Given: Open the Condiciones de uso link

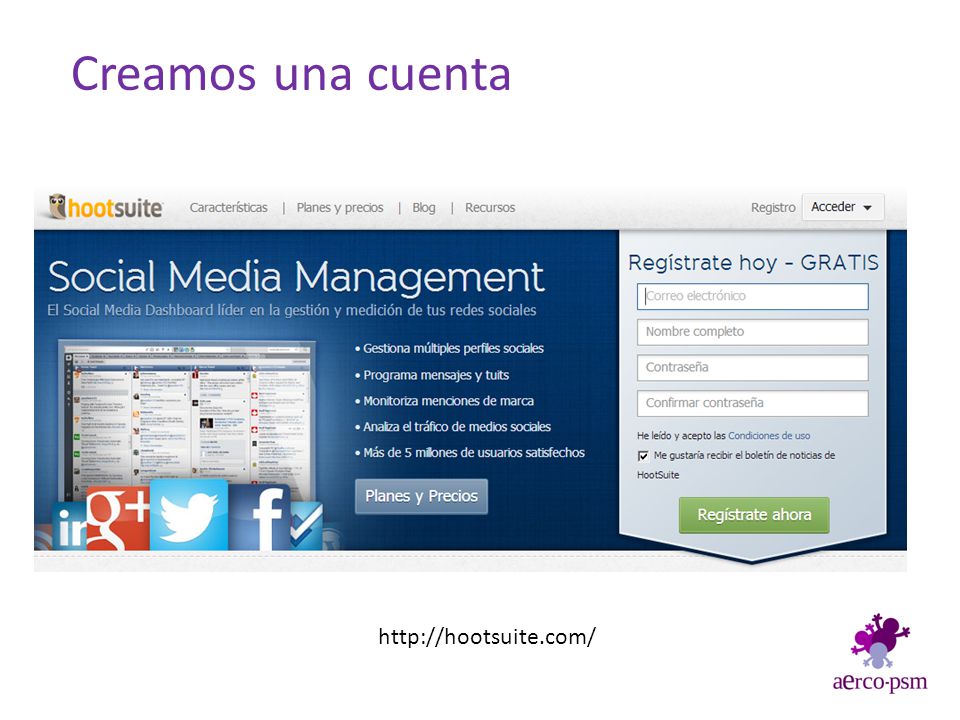Looking at the screenshot, I should click(769, 436).
